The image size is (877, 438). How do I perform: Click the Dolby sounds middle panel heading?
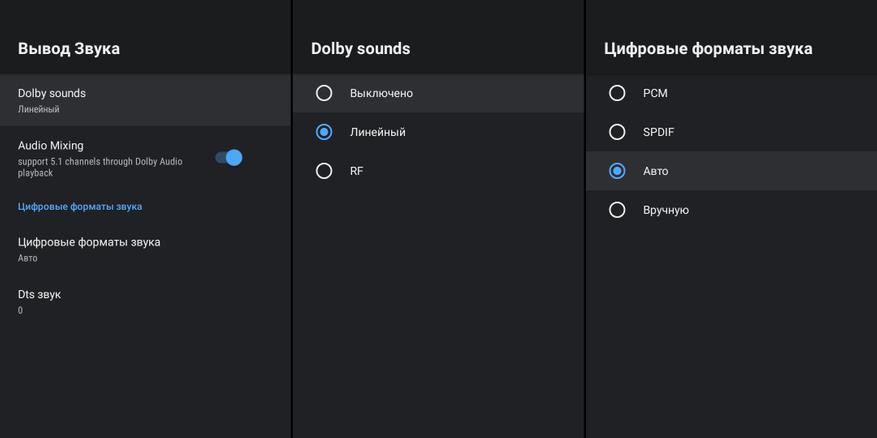[x=360, y=49]
